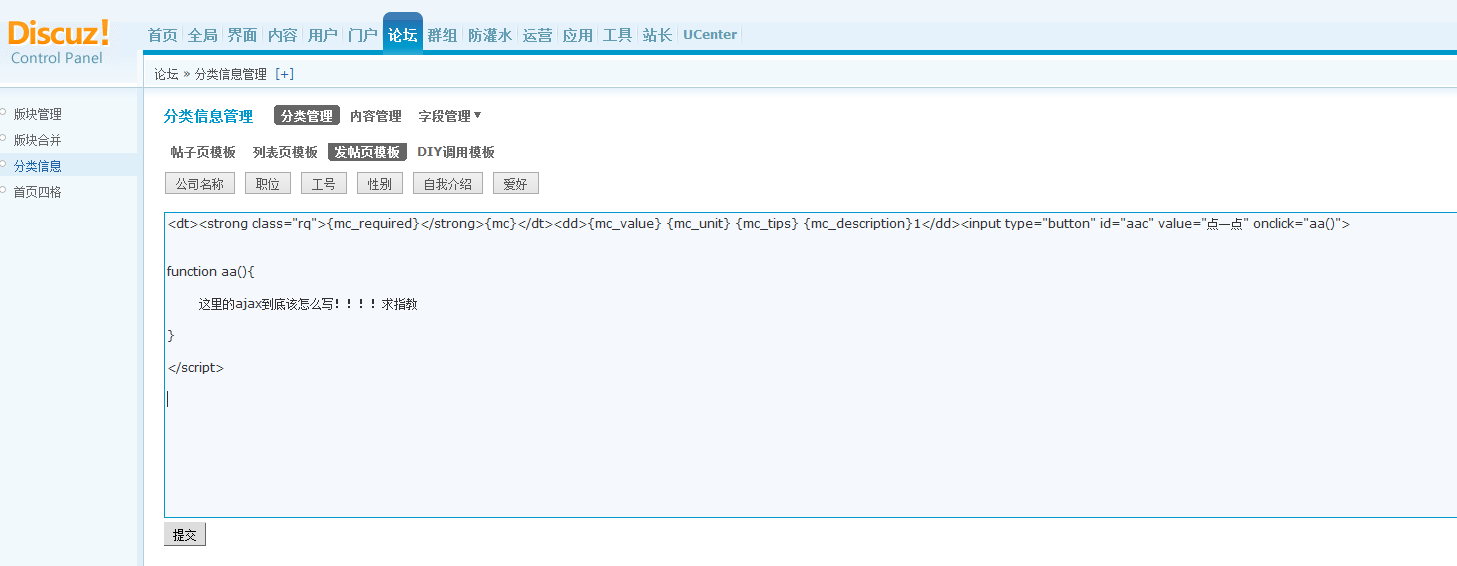1457x566 pixels.
Task: Open the 用户 top menu
Action: [x=322, y=35]
